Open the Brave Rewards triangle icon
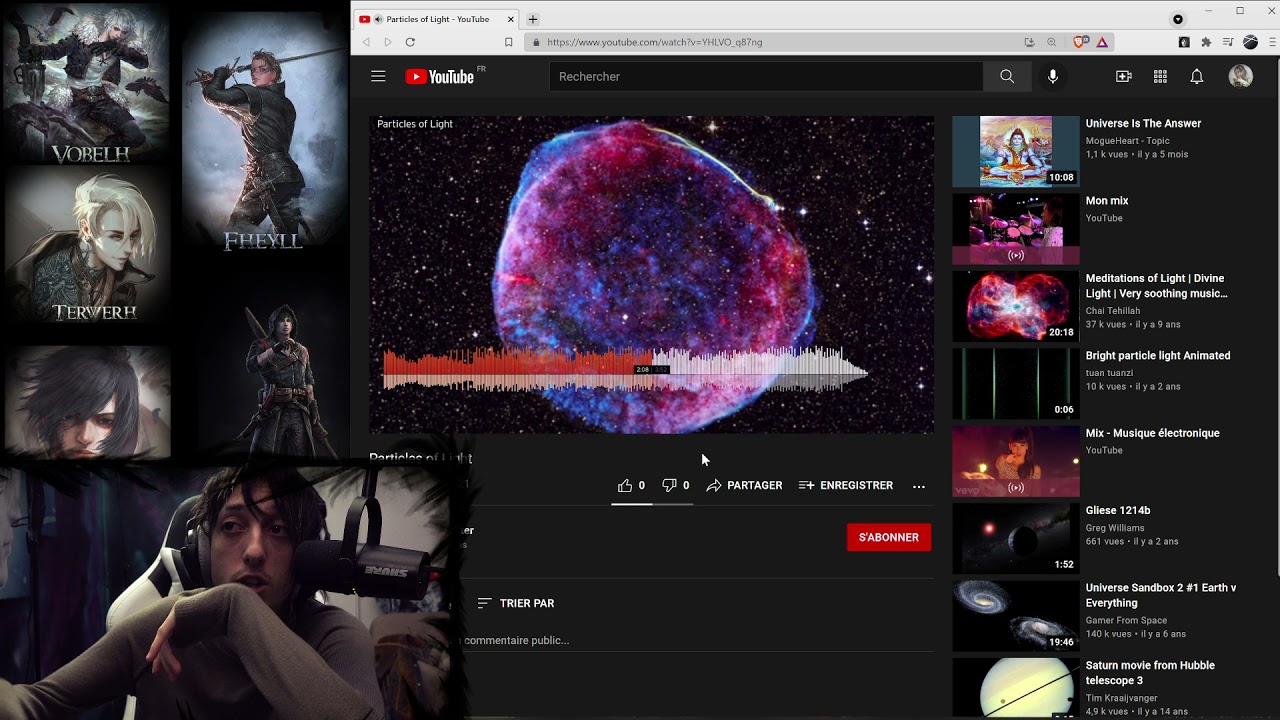1280x720 pixels. pyautogui.click(x=1102, y=42)
